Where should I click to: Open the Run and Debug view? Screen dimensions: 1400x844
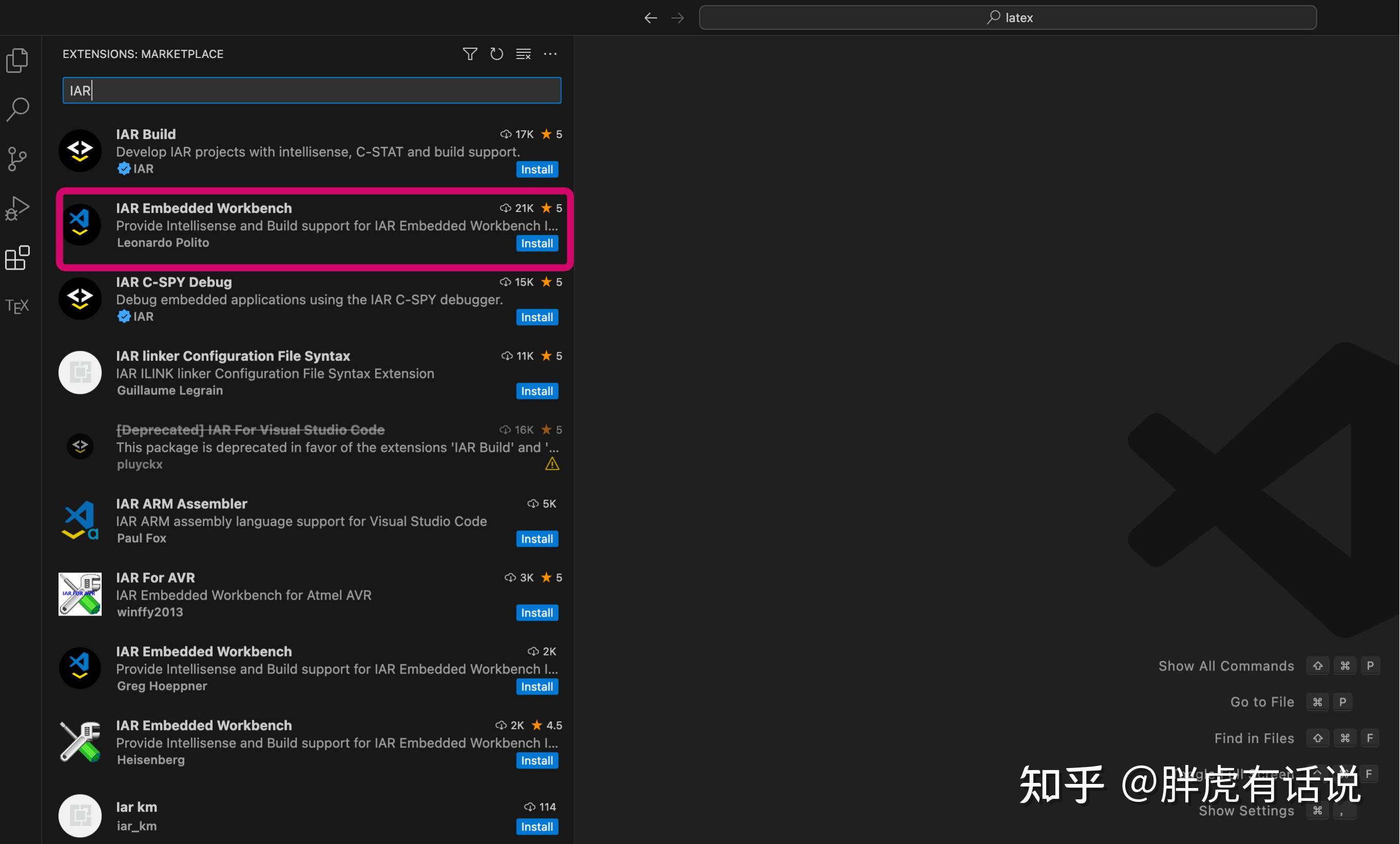pos(17,208)
